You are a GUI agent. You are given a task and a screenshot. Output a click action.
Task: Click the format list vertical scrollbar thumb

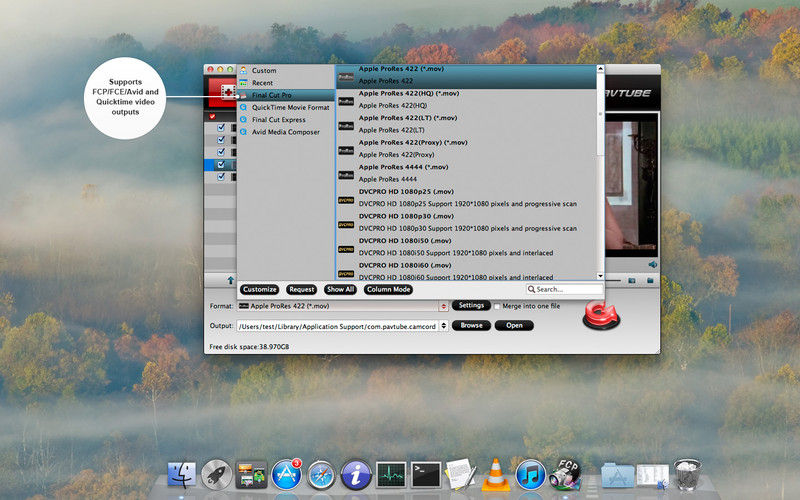[600, 115]
